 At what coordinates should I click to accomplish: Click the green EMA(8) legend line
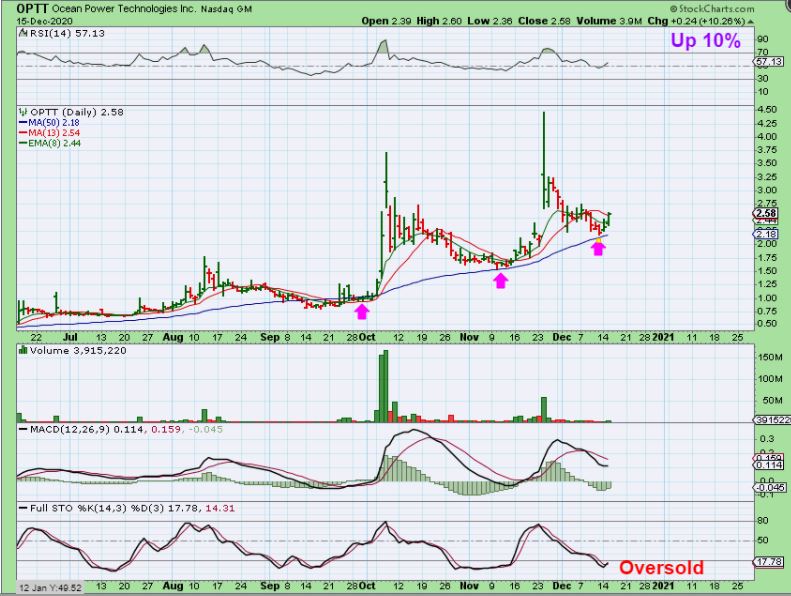[x=23, y=143]
